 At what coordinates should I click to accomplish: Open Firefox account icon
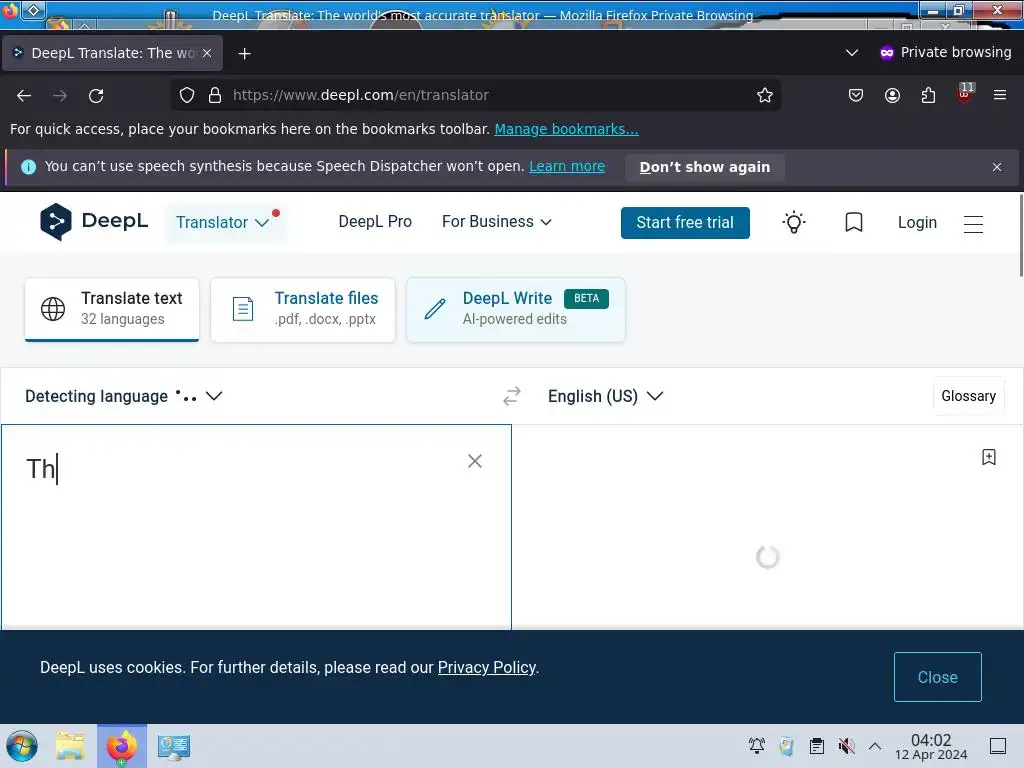click(x=892, y=95)
